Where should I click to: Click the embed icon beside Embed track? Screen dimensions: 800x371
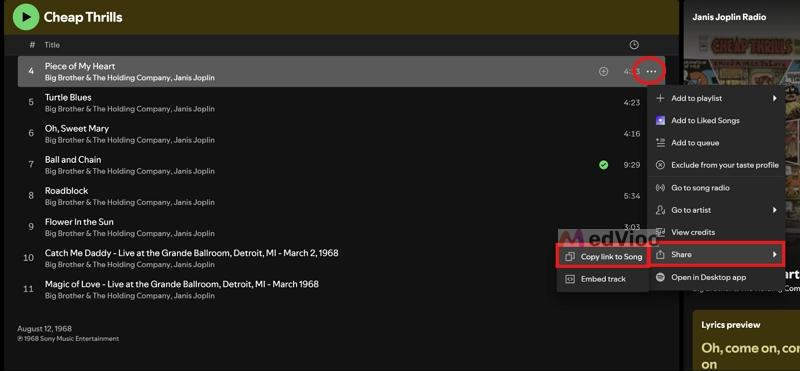click(570, 279)
